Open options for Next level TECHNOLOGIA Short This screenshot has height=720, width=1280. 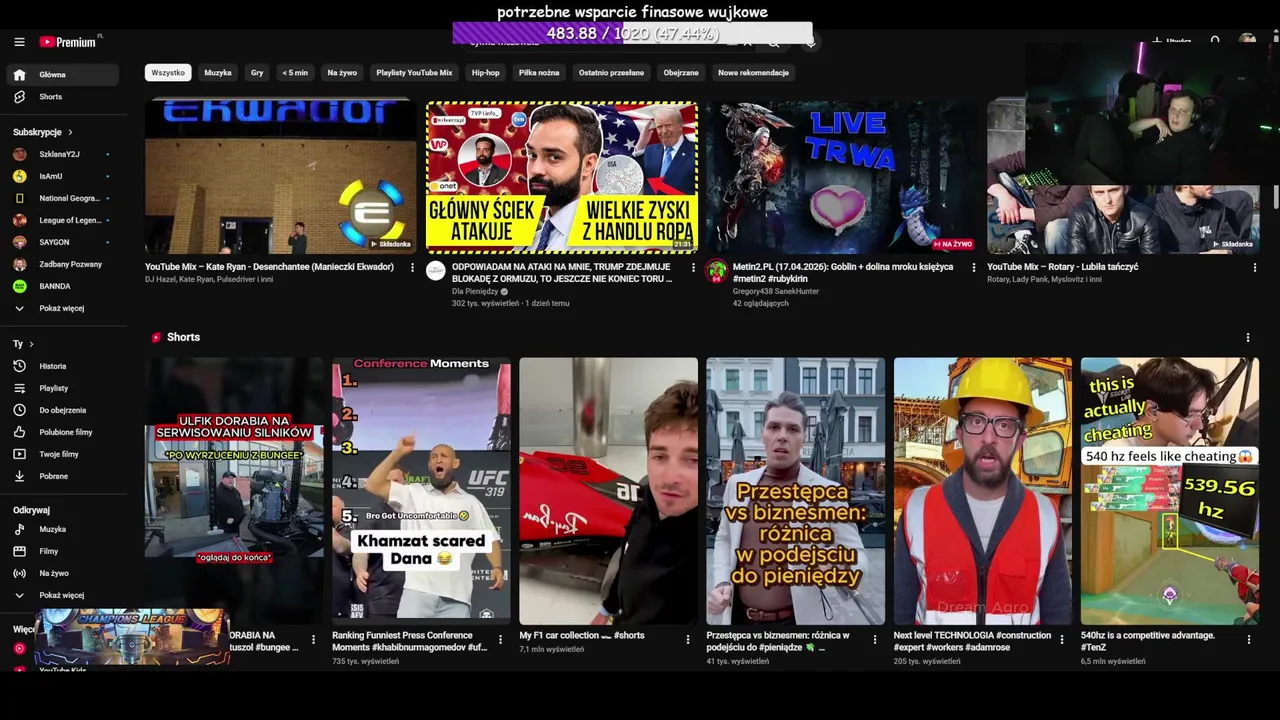pos(1061,639)
